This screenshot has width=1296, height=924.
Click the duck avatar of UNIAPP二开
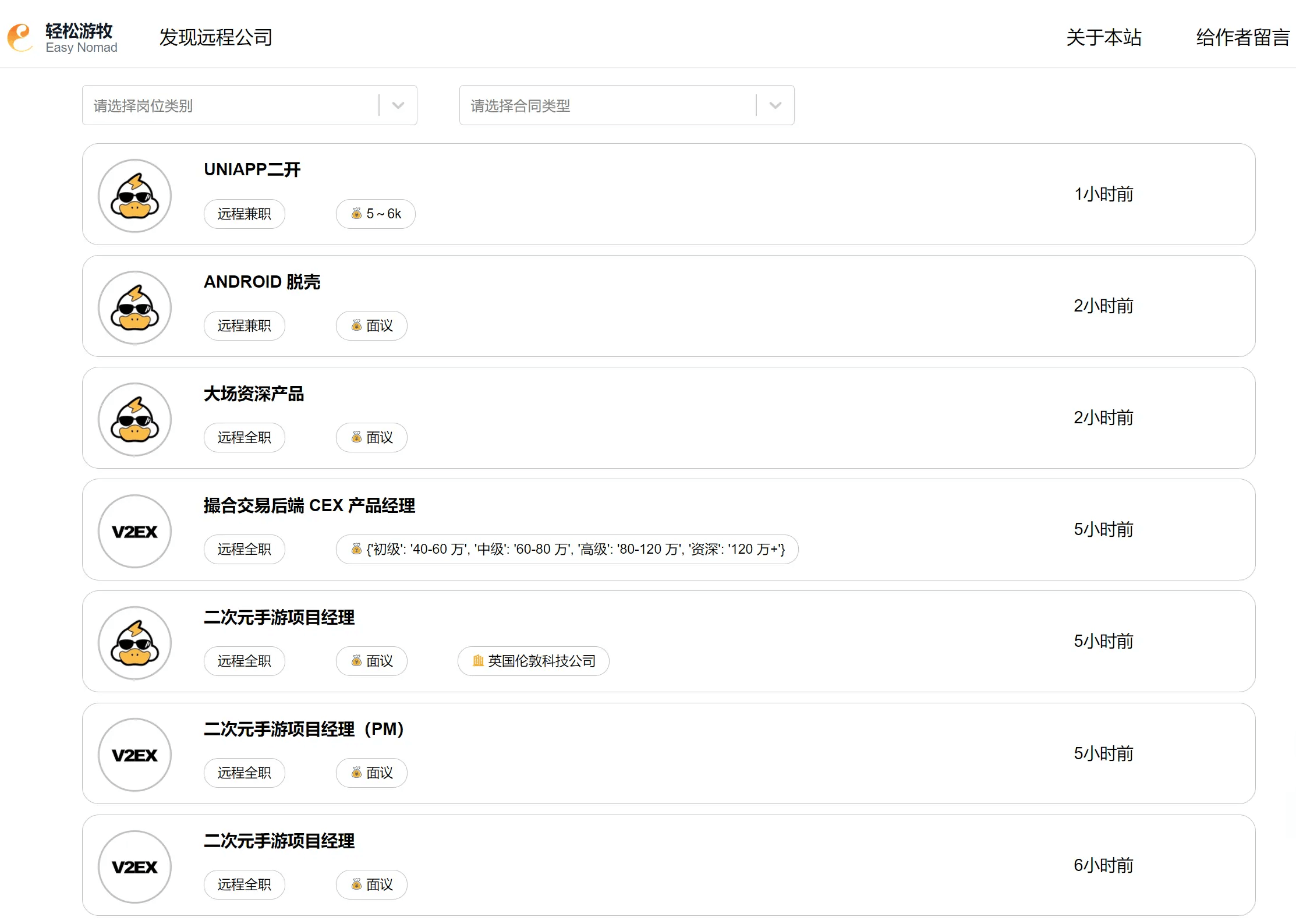134,196
